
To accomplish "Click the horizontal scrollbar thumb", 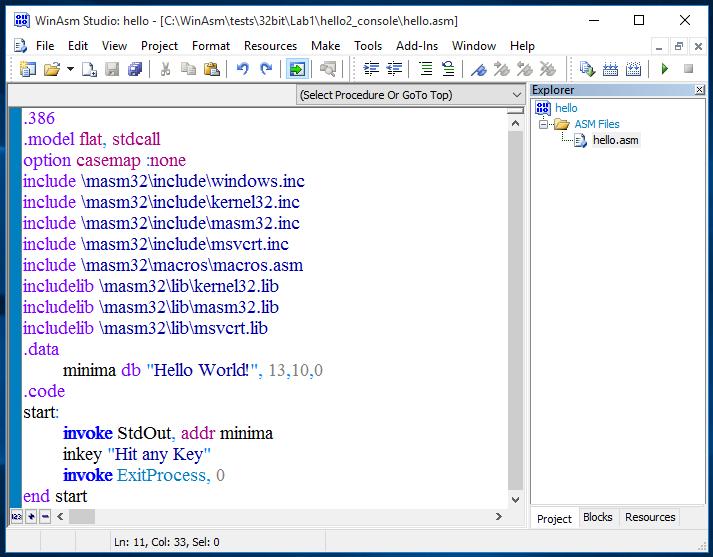I will [82, 517].
